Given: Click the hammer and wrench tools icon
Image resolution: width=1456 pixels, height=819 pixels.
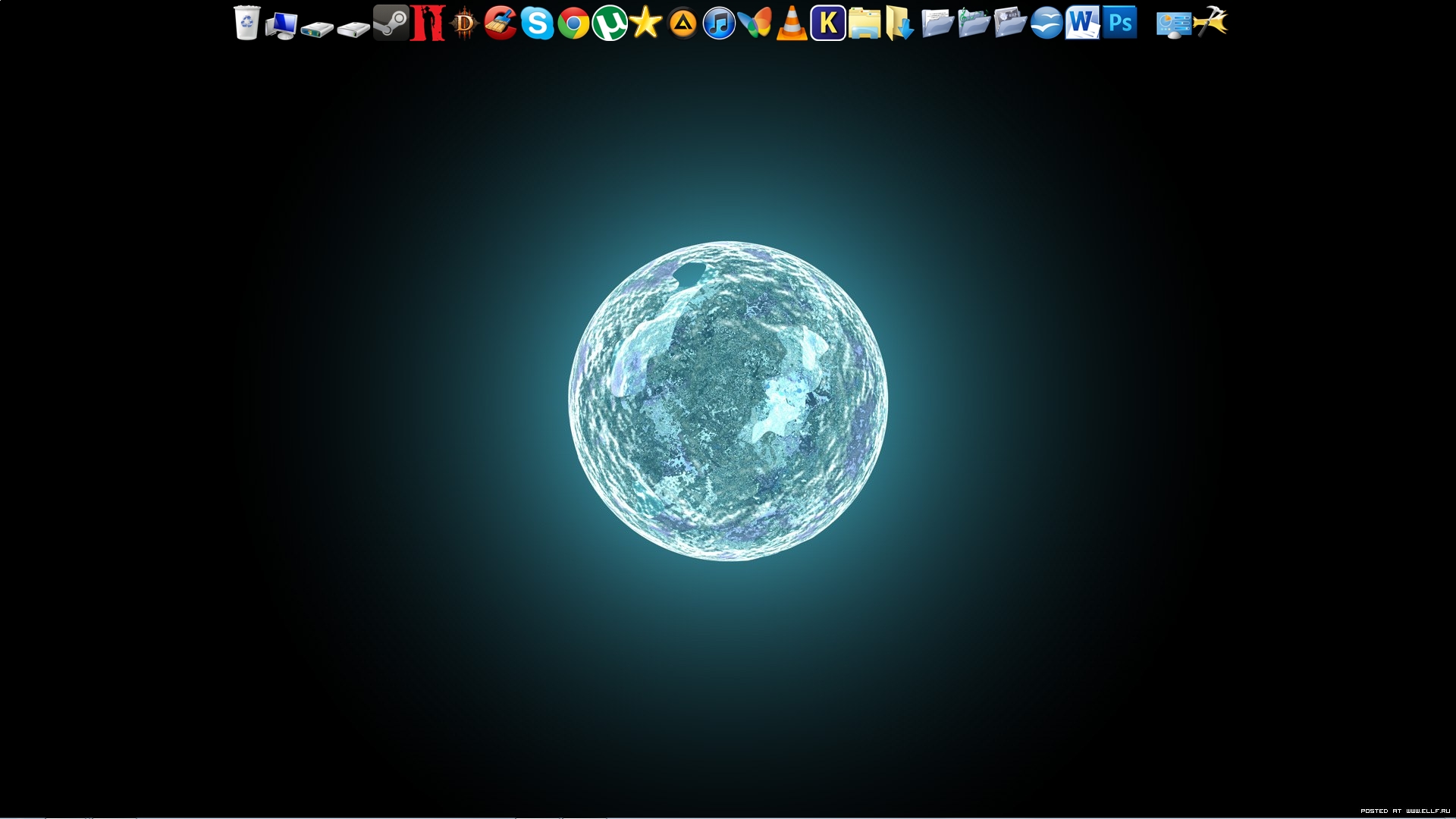Looking at the screenshot, I should [x=1210, y=22].
